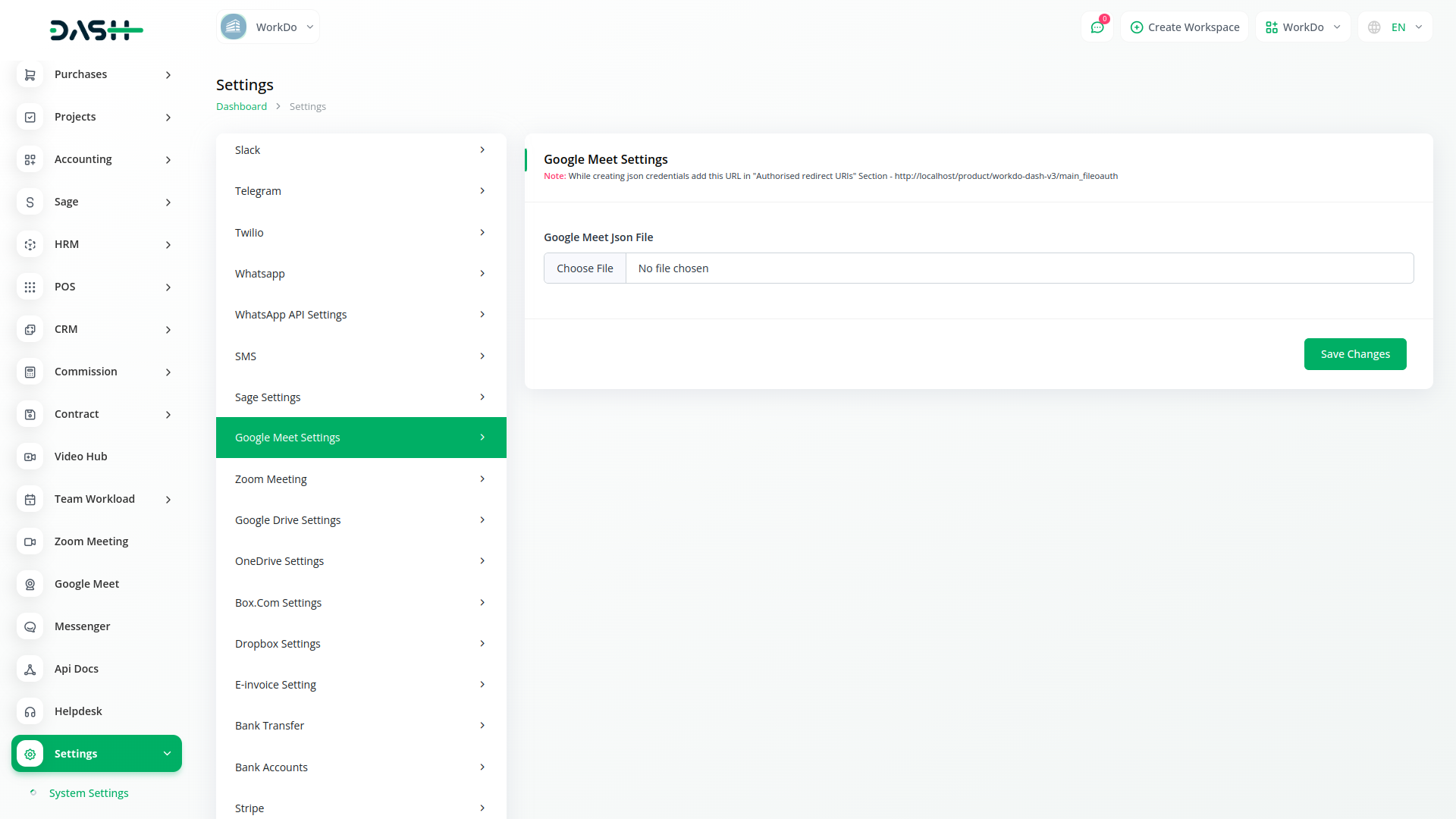Click the chat messages icon in header
This screenshot has width=1456, height=819.
tap(1097, 27)
